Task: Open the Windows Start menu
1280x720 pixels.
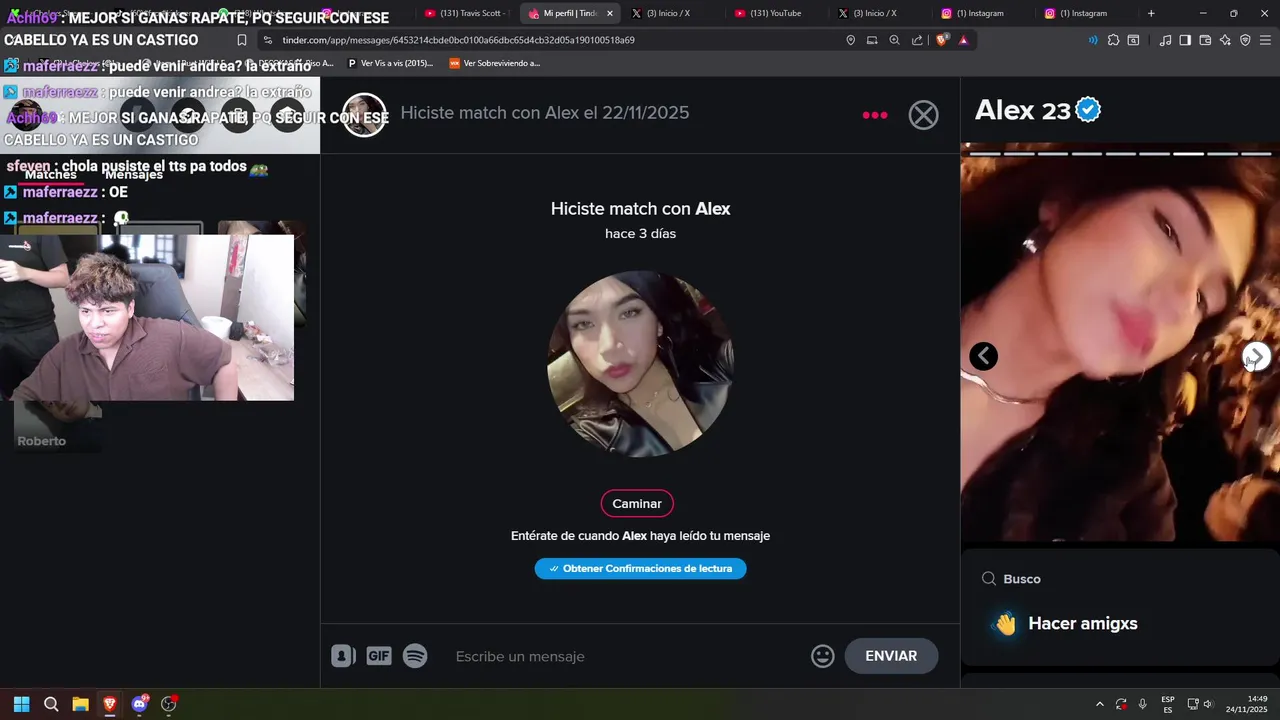Action: pyautogui.click(x=21, y=704)
